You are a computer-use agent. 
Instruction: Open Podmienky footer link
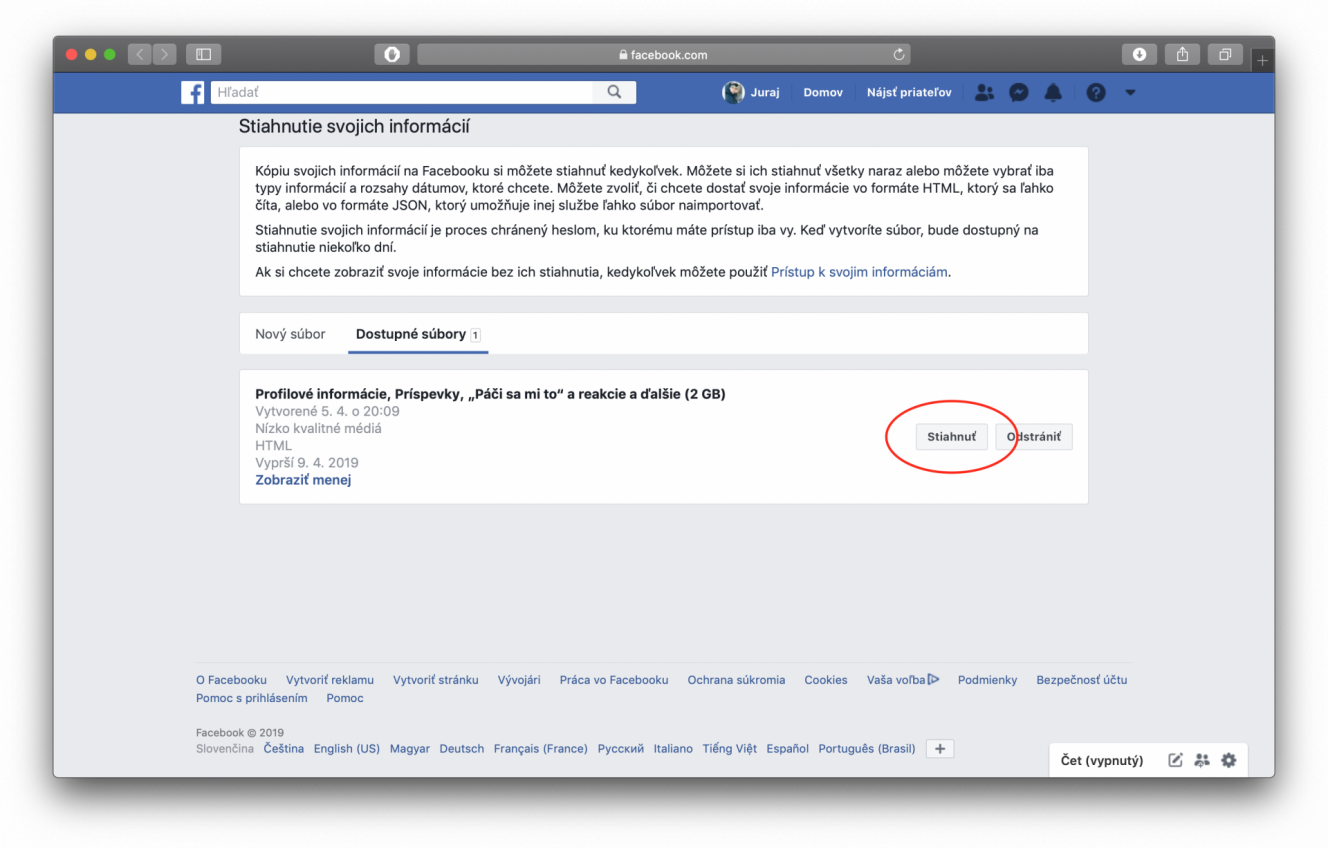point(987,680)
